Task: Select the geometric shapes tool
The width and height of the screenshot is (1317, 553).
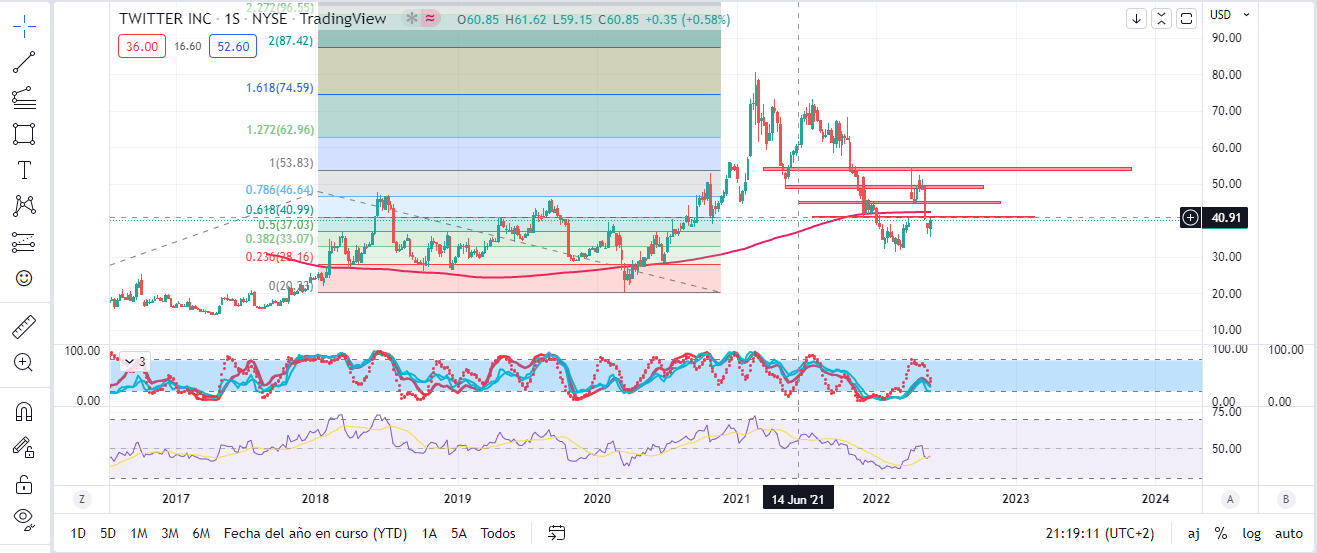Action: 25,134
